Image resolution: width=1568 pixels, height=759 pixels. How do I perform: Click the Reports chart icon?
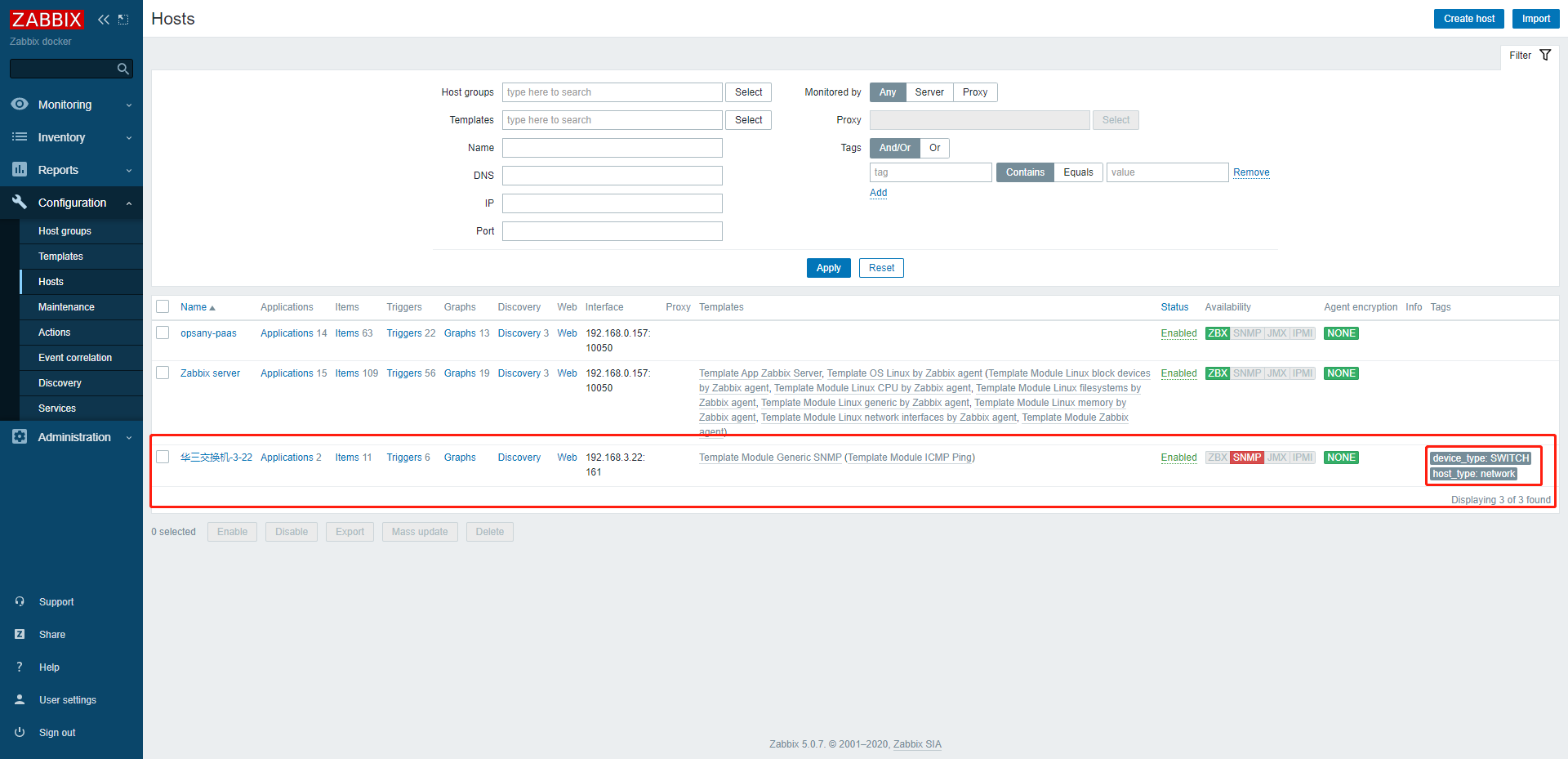click(20, 169)
